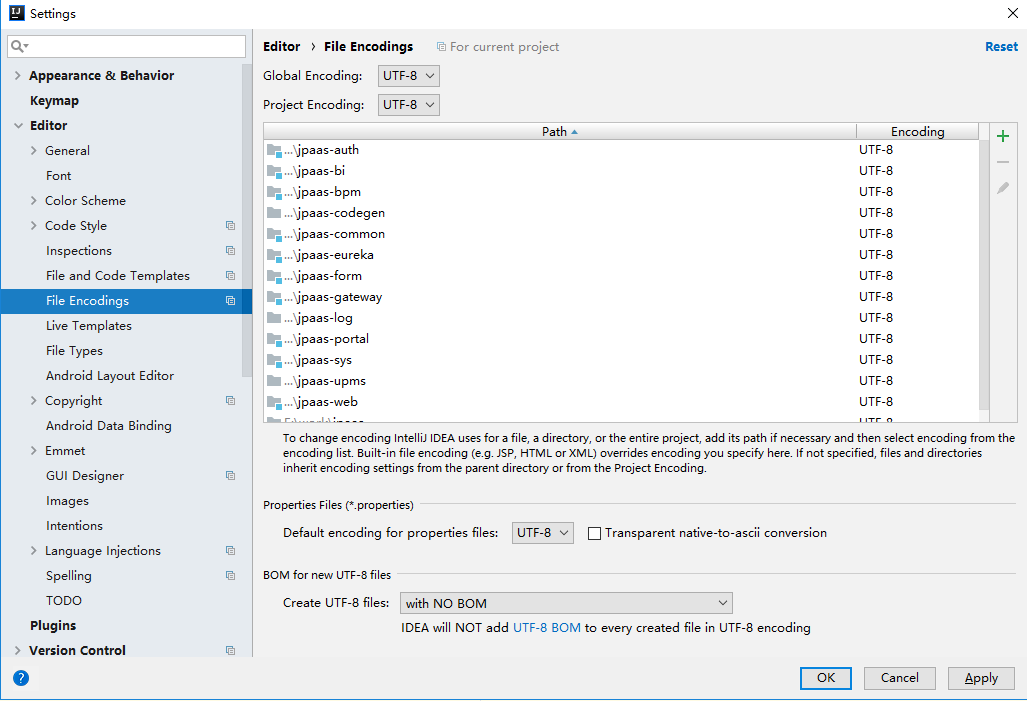The height and width of the screenshot is (701, 1027).
Task: Expand the Language Injections node
Action: click(x=33, y=550)
